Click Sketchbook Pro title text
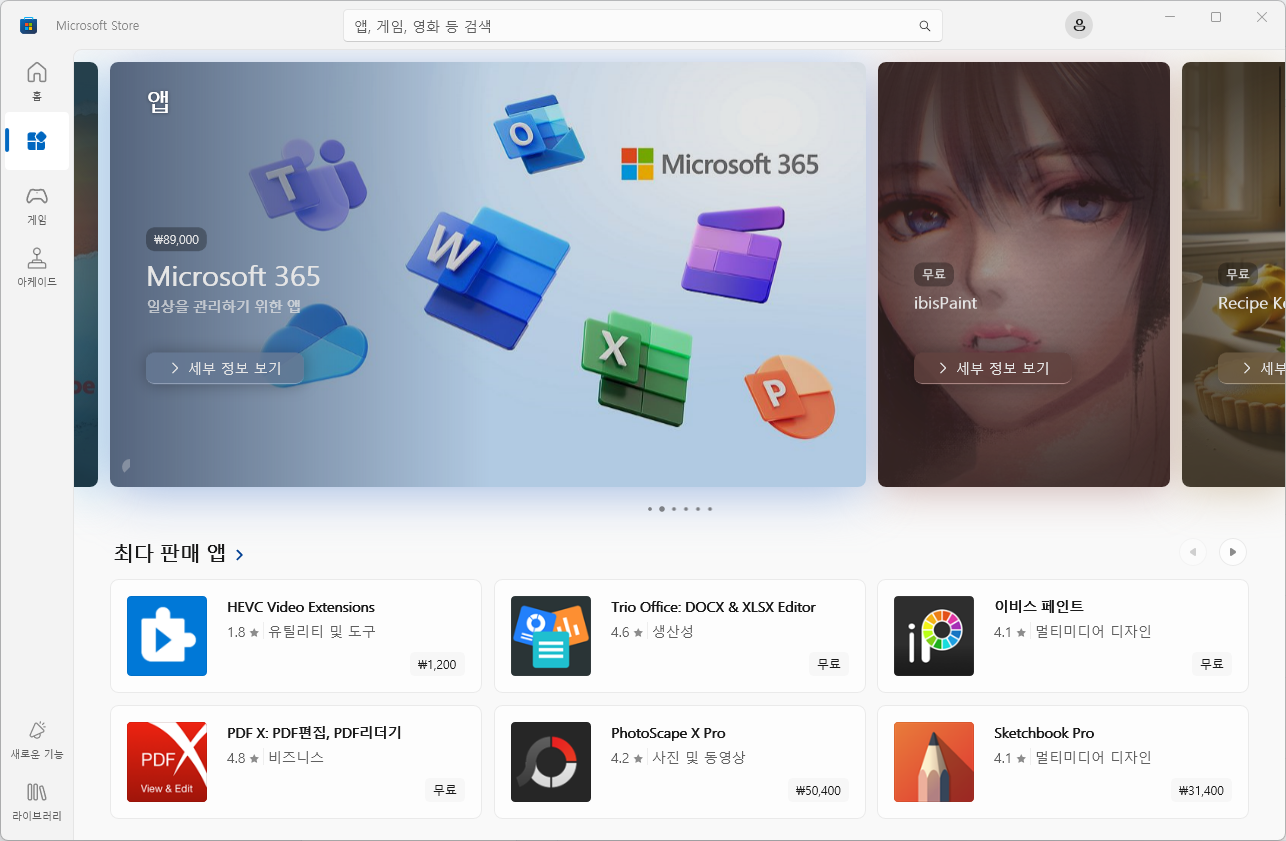The height and width of the screenshot is (841, 1286). click(1044, 733)
